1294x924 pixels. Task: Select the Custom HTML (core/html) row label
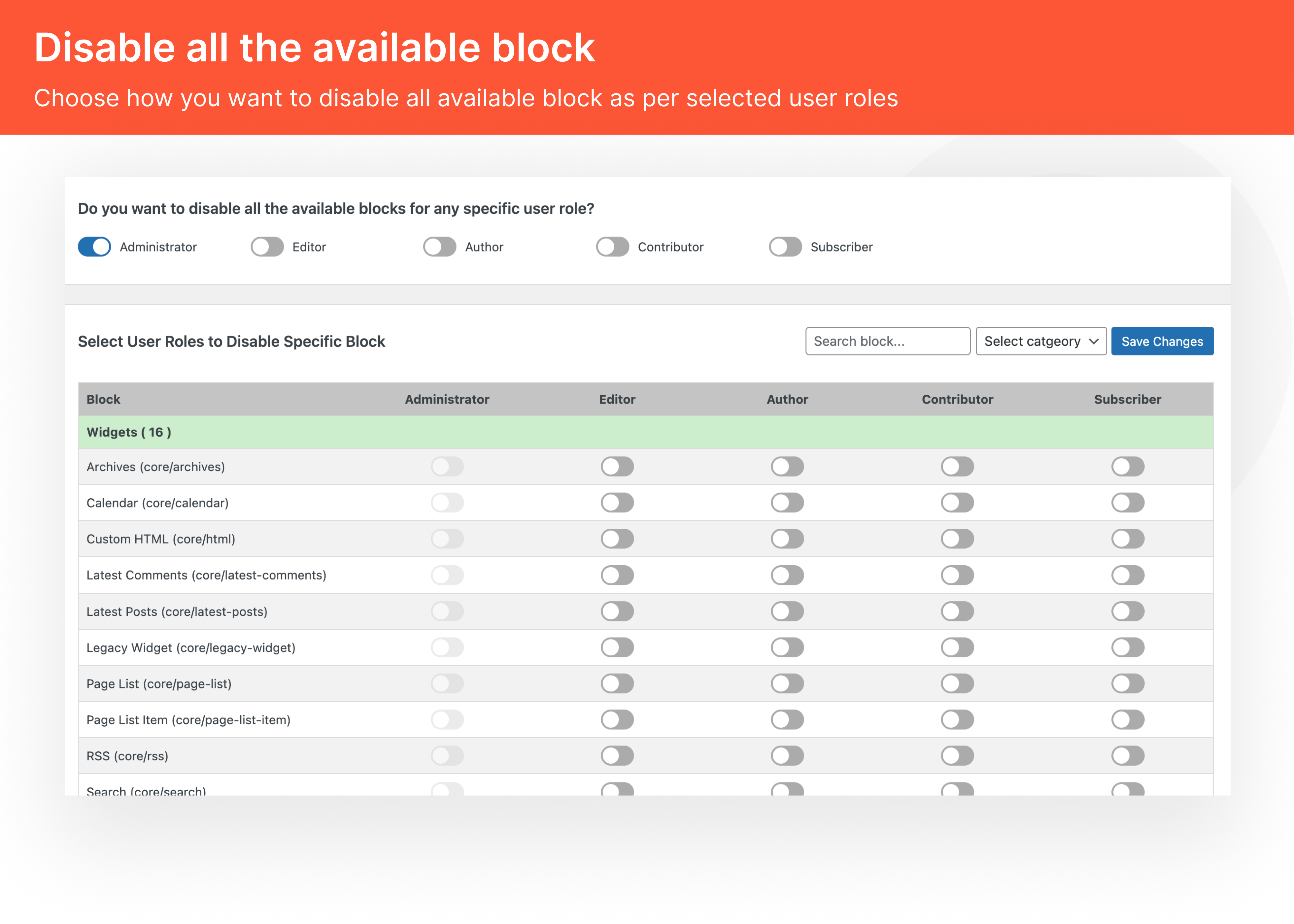click(161, 539)
